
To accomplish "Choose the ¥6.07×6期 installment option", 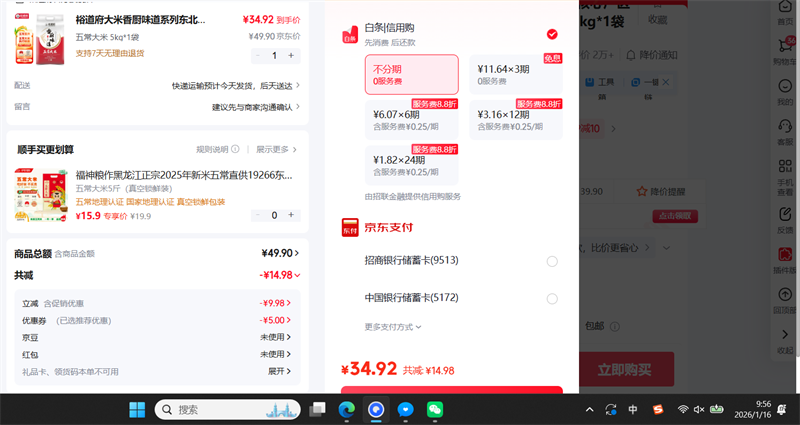I will [x=412, y=120].
